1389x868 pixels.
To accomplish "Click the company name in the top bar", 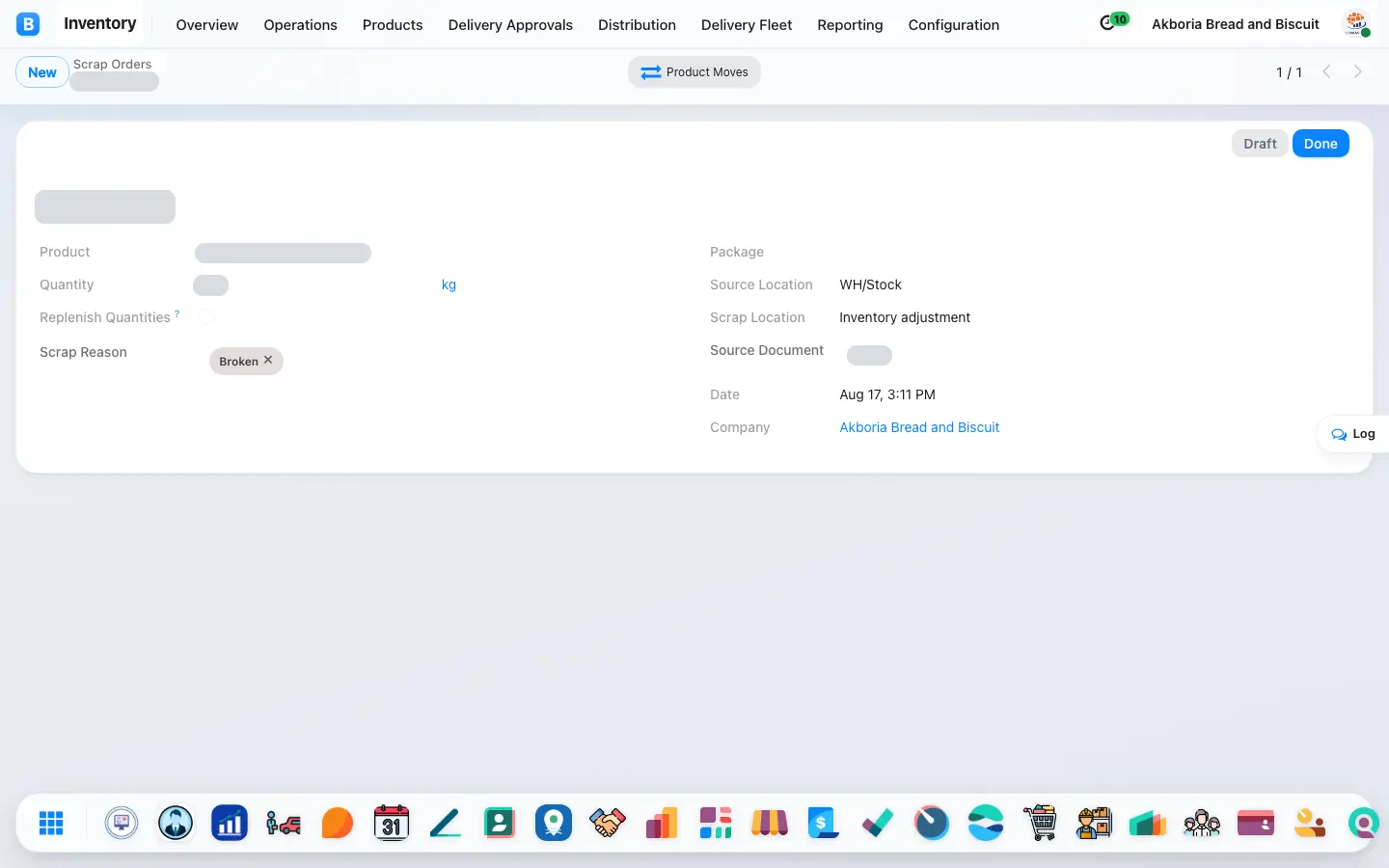I will [1236, 24].
